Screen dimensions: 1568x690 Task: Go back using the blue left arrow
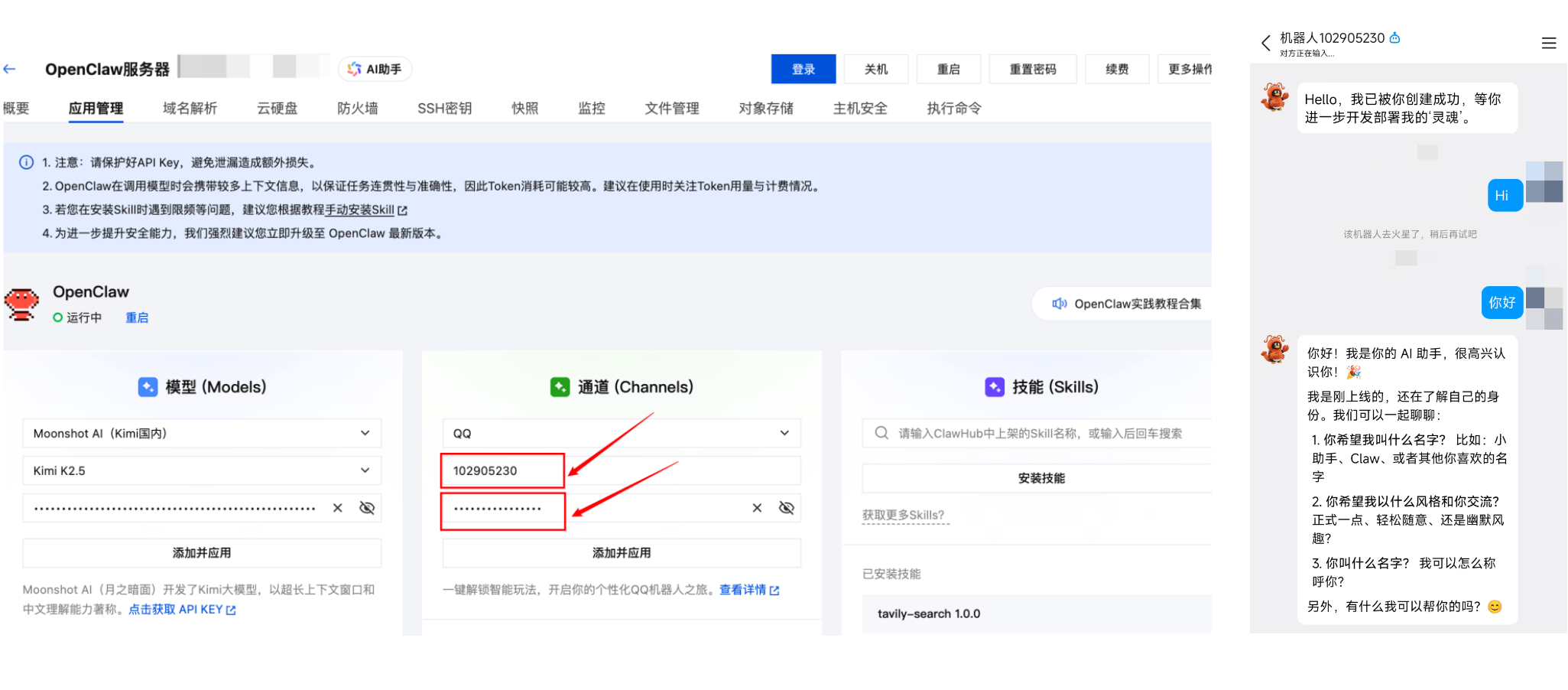click(x=9, y=69)
